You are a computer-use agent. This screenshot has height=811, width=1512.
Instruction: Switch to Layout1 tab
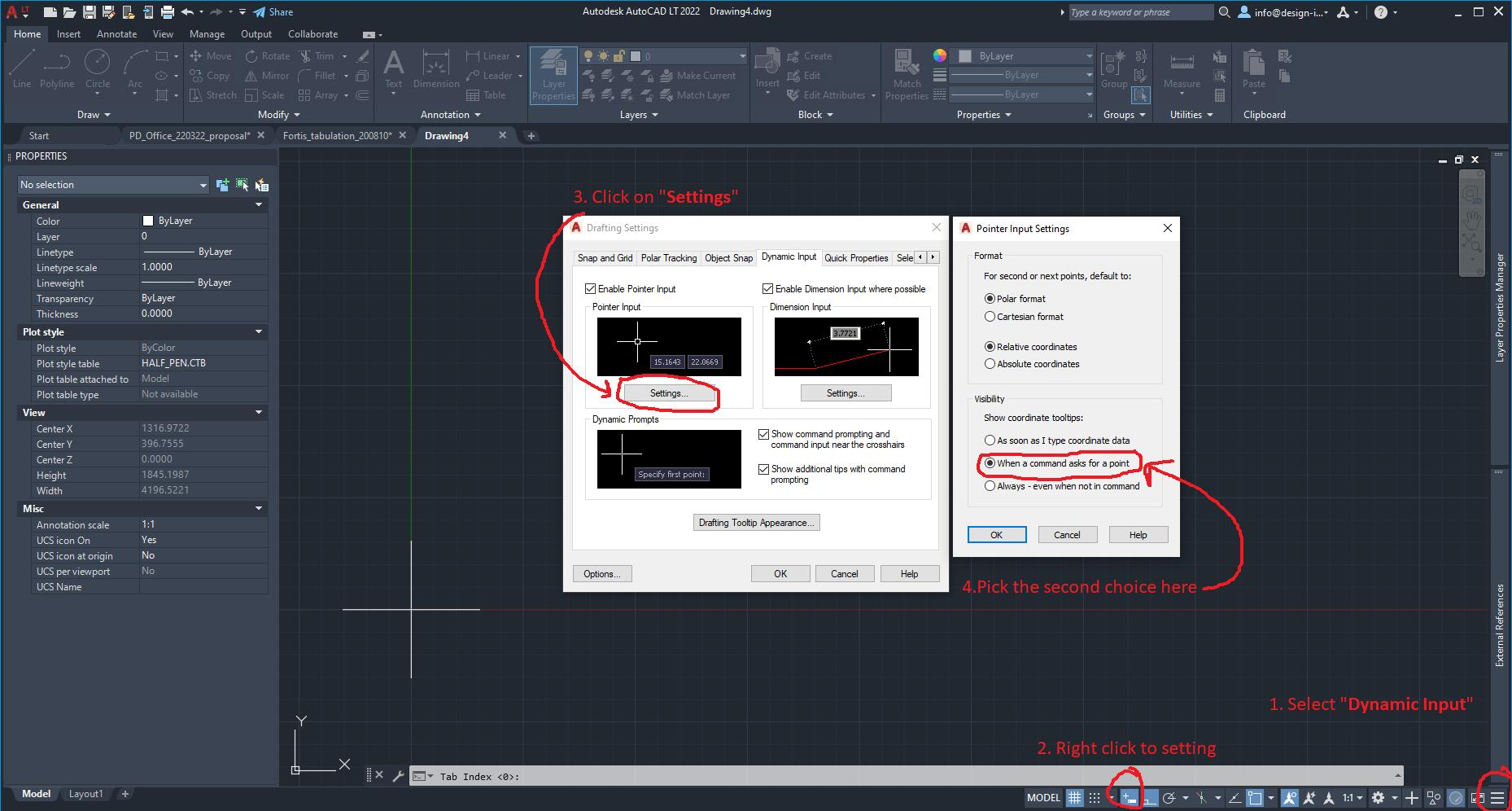[85, 794]
